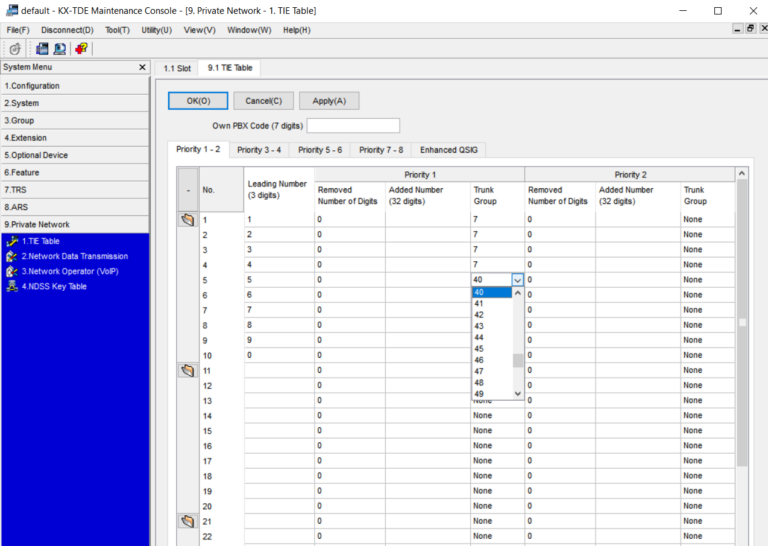768x546 pixels.
Task: Click the Own PBX Code input field
Action: (x=353, y=125)
